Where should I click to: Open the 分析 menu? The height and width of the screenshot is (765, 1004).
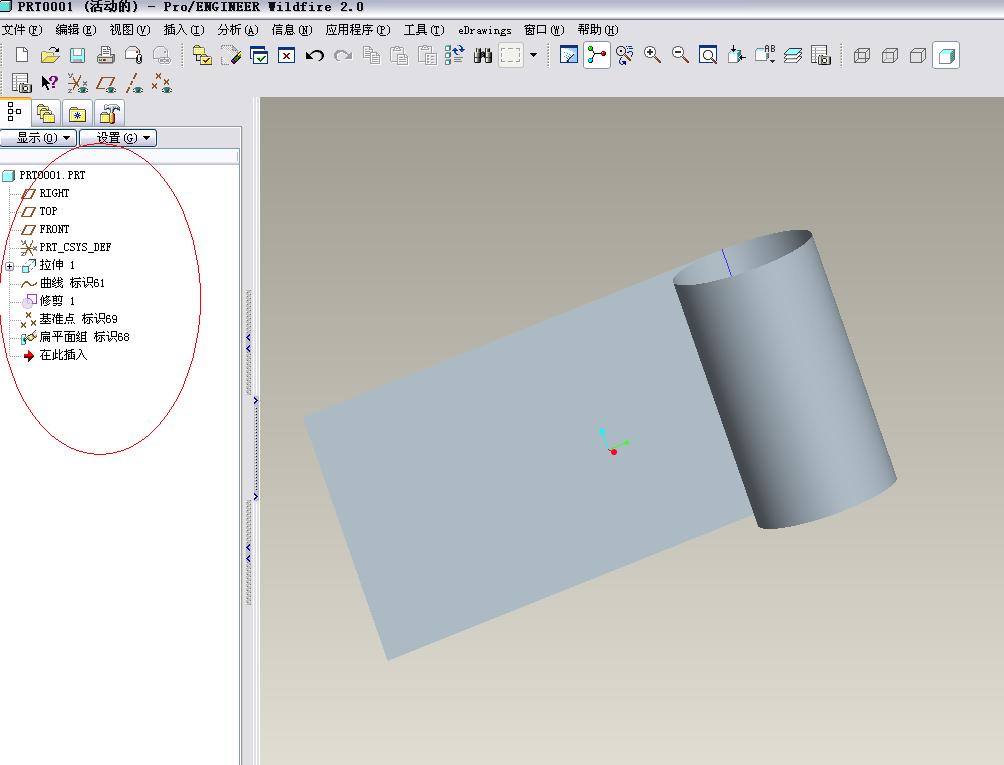coord(238,30)
